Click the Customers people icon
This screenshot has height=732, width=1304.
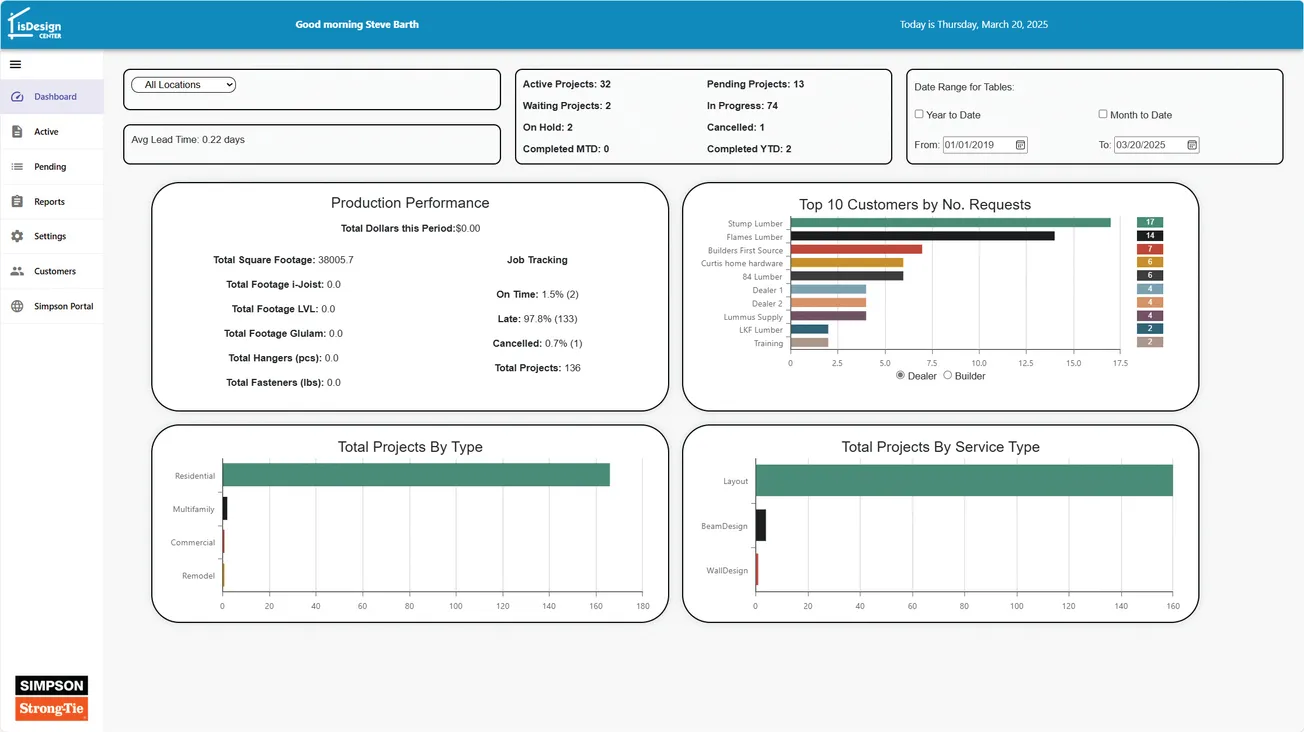coord(17,271)
